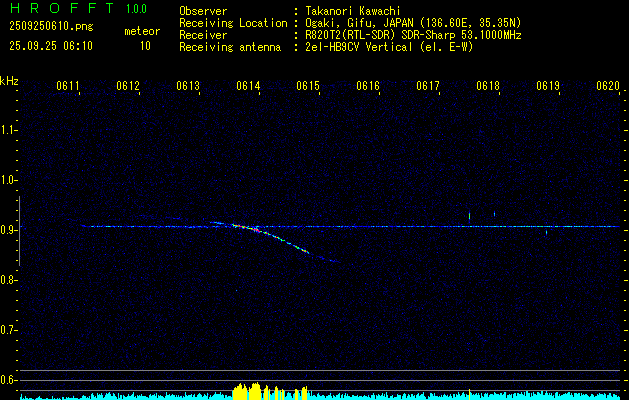Image resolution: width=629 pixels, height=400 pixels.
Task: Click the meteor count label
Action: pos(142,31)
